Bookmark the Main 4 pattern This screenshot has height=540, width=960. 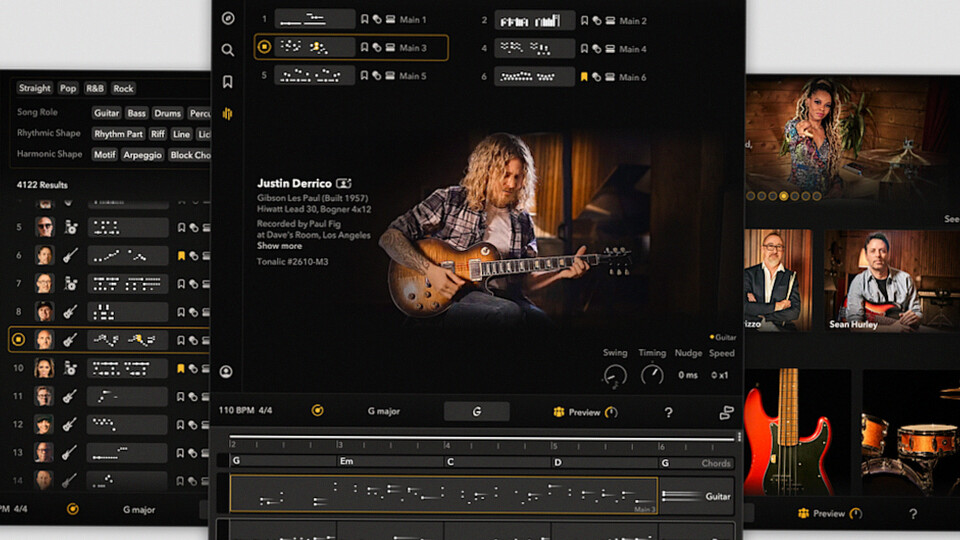584,49
